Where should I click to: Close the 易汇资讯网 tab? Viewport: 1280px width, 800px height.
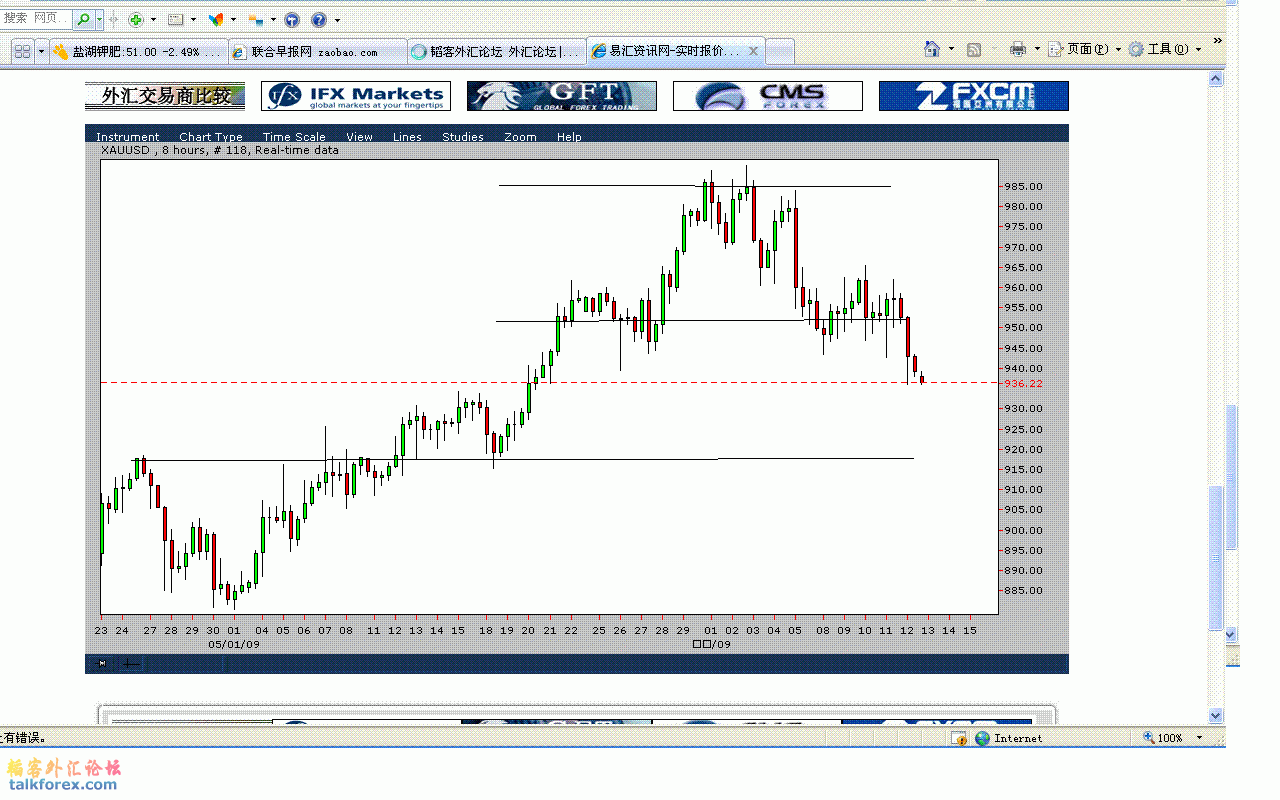pos(754,51)
